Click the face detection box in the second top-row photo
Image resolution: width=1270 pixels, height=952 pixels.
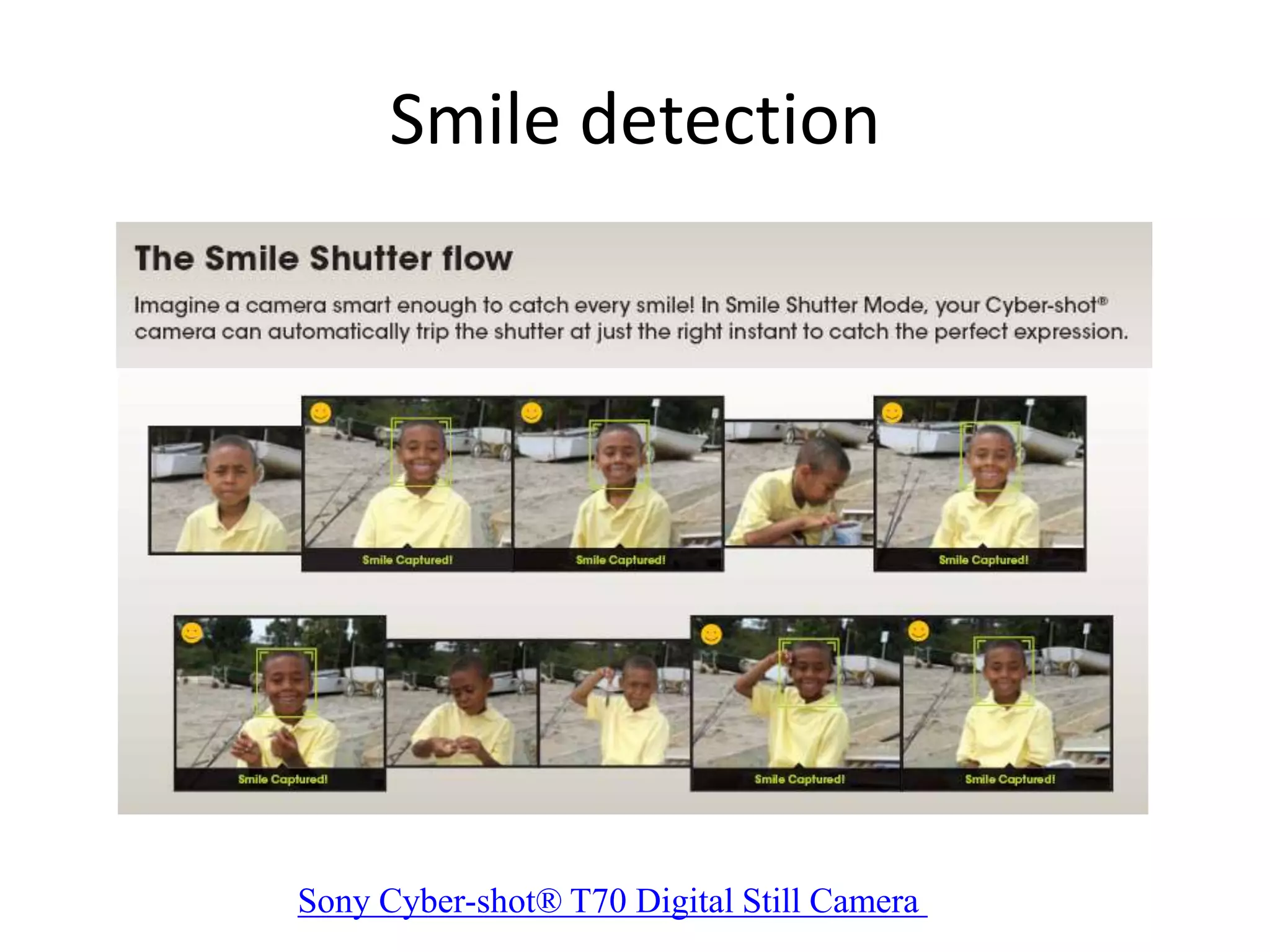click(x=420, y=452)
